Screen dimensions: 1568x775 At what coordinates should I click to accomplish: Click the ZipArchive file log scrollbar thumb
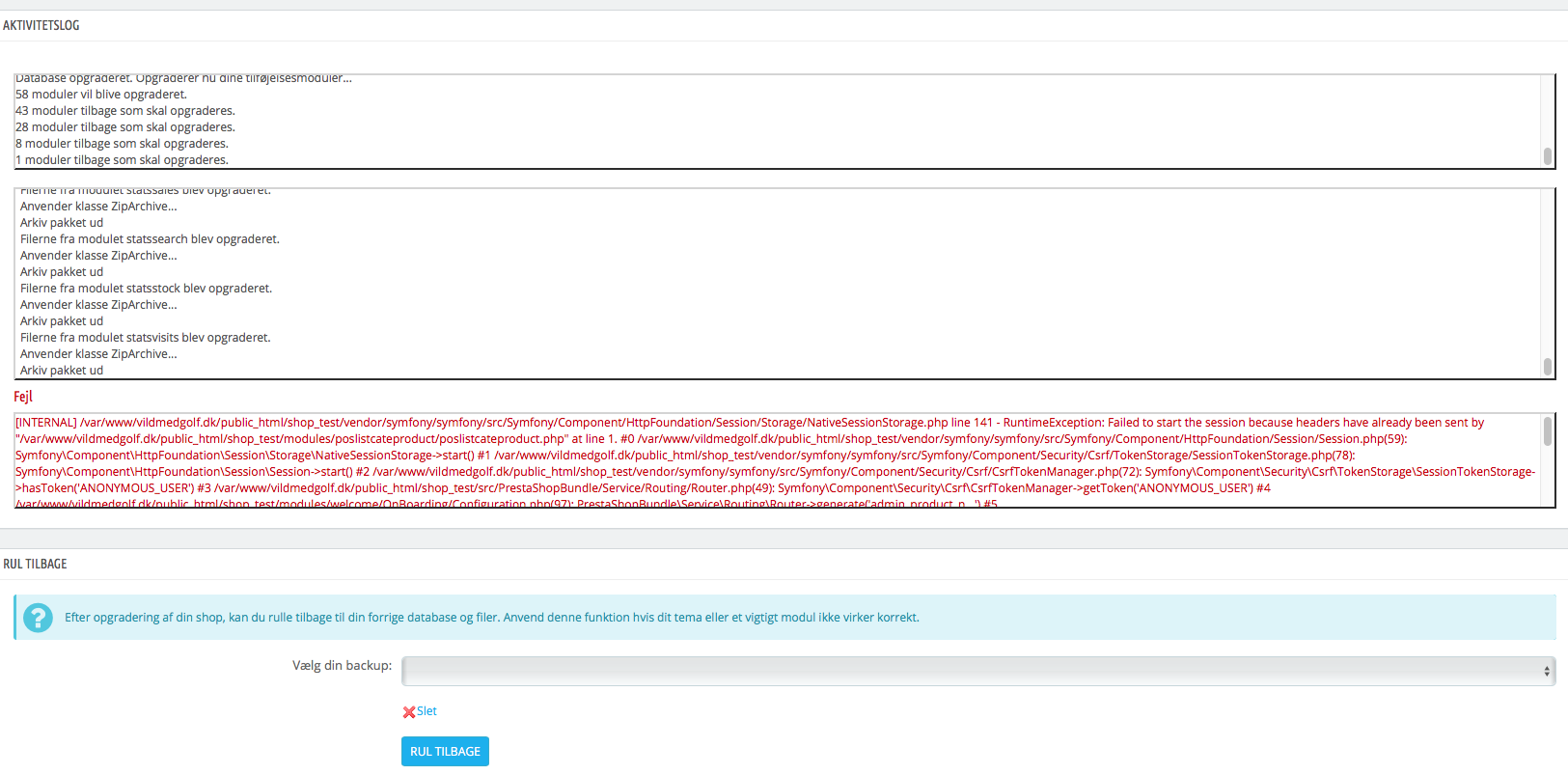point(1548,367)
